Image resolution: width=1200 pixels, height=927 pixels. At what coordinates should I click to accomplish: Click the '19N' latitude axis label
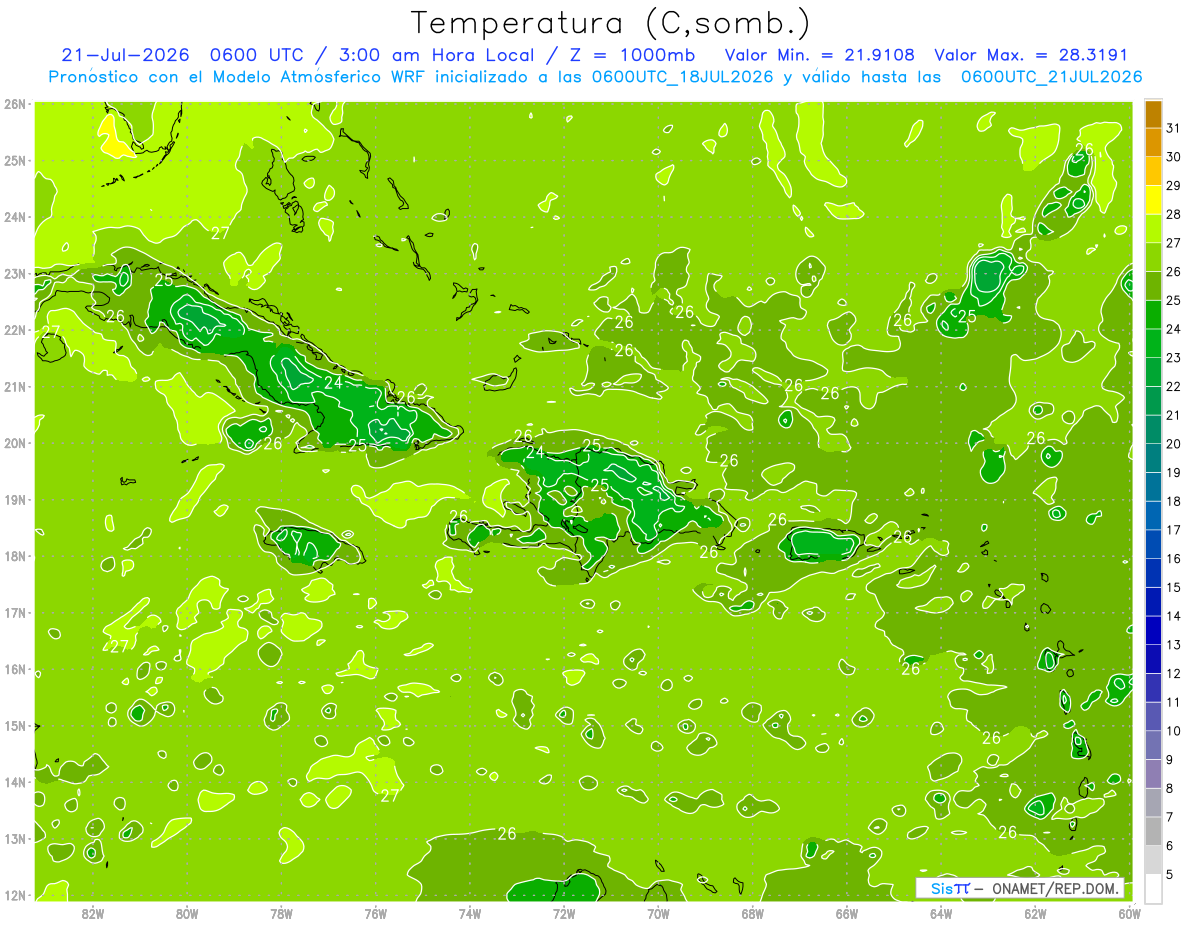(15, 500)
